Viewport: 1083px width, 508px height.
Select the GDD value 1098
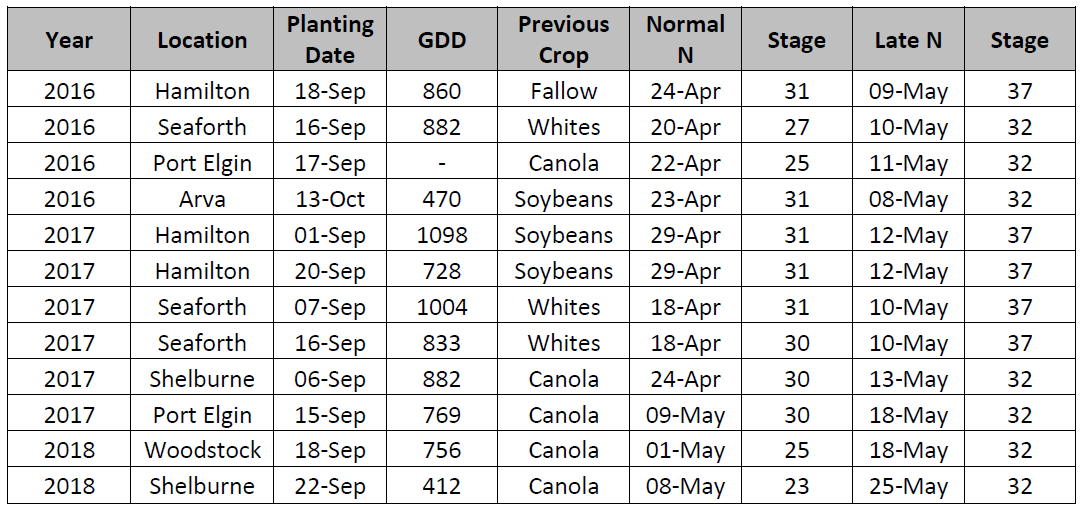(x=441, y=235)
